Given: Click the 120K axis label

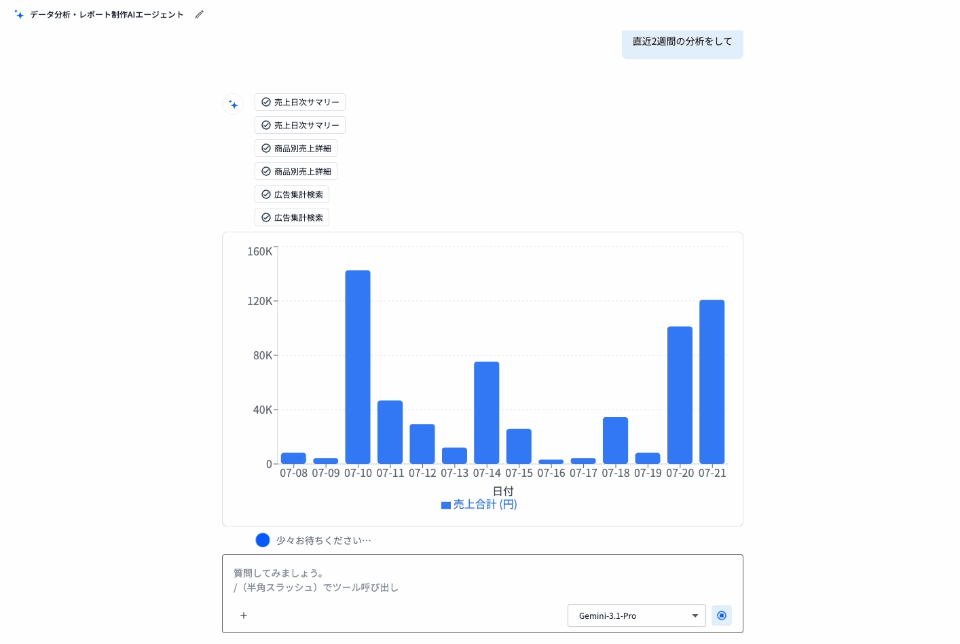Looking at the screenshot, I should pos(260,301).
